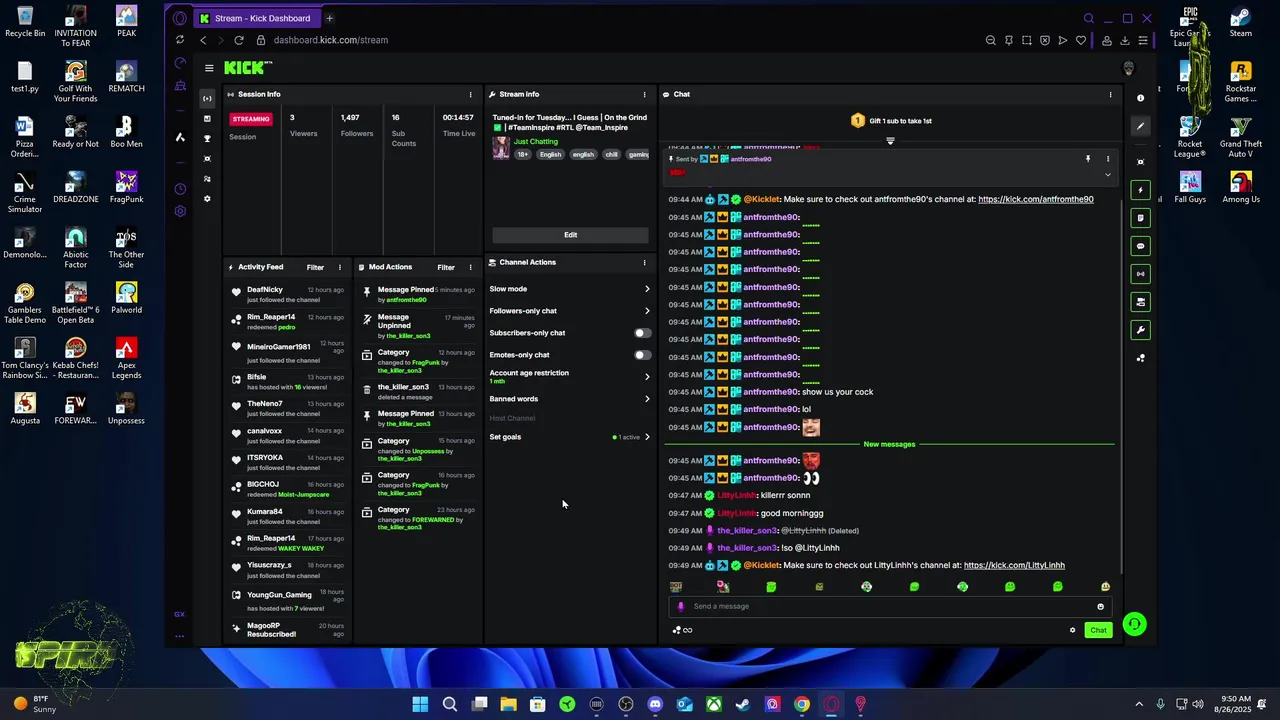Click the green headset support button
The image size is (1280, 720).
pyautogui.click(x=1134, y=625)
